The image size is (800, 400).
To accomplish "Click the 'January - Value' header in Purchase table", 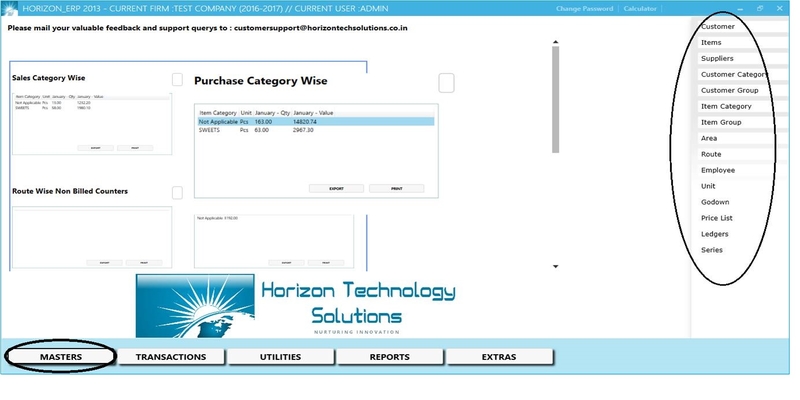I will click(x=313, y=113).
